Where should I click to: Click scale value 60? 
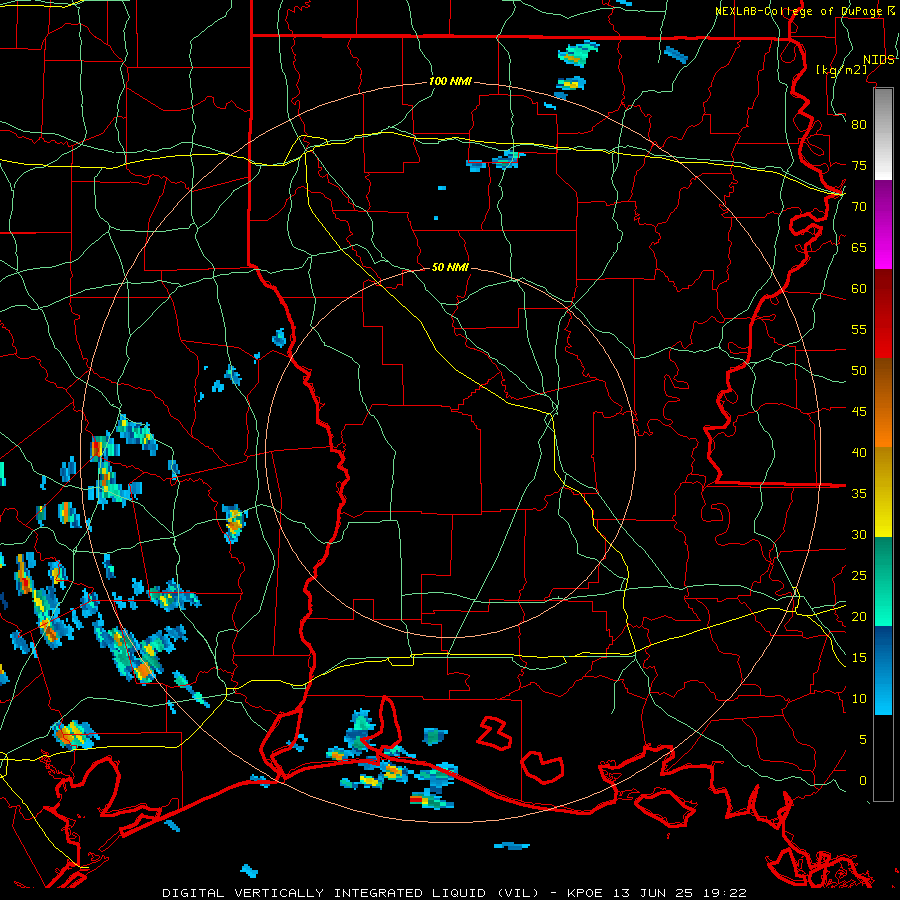859,289
